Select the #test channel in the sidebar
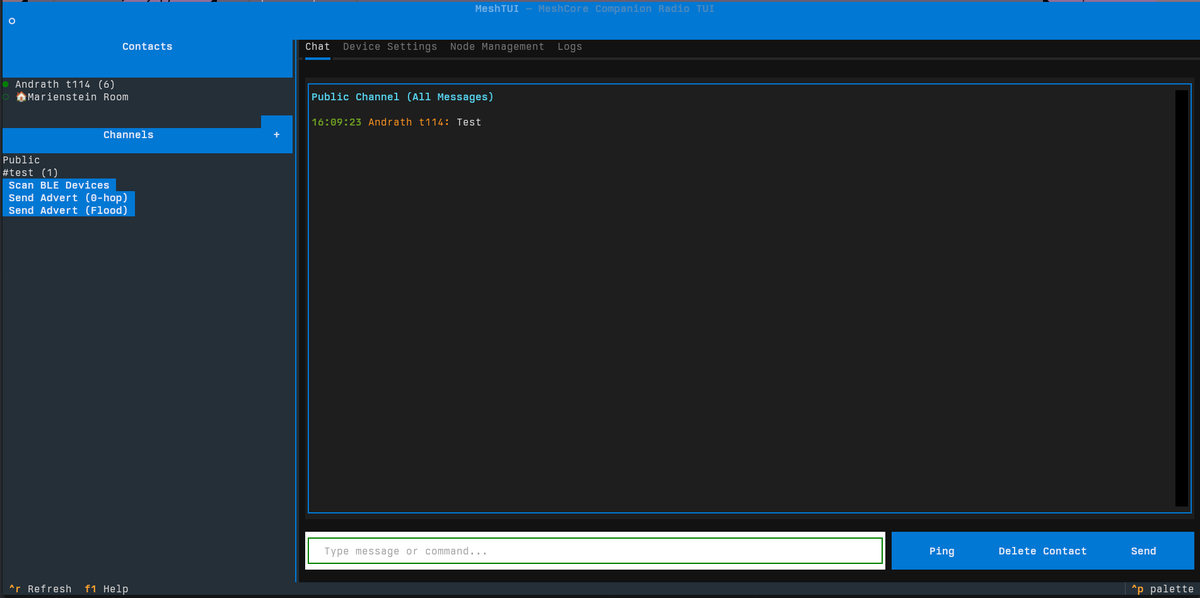The height and width of the screenshot is (598, 1200). tap(30, 171)
